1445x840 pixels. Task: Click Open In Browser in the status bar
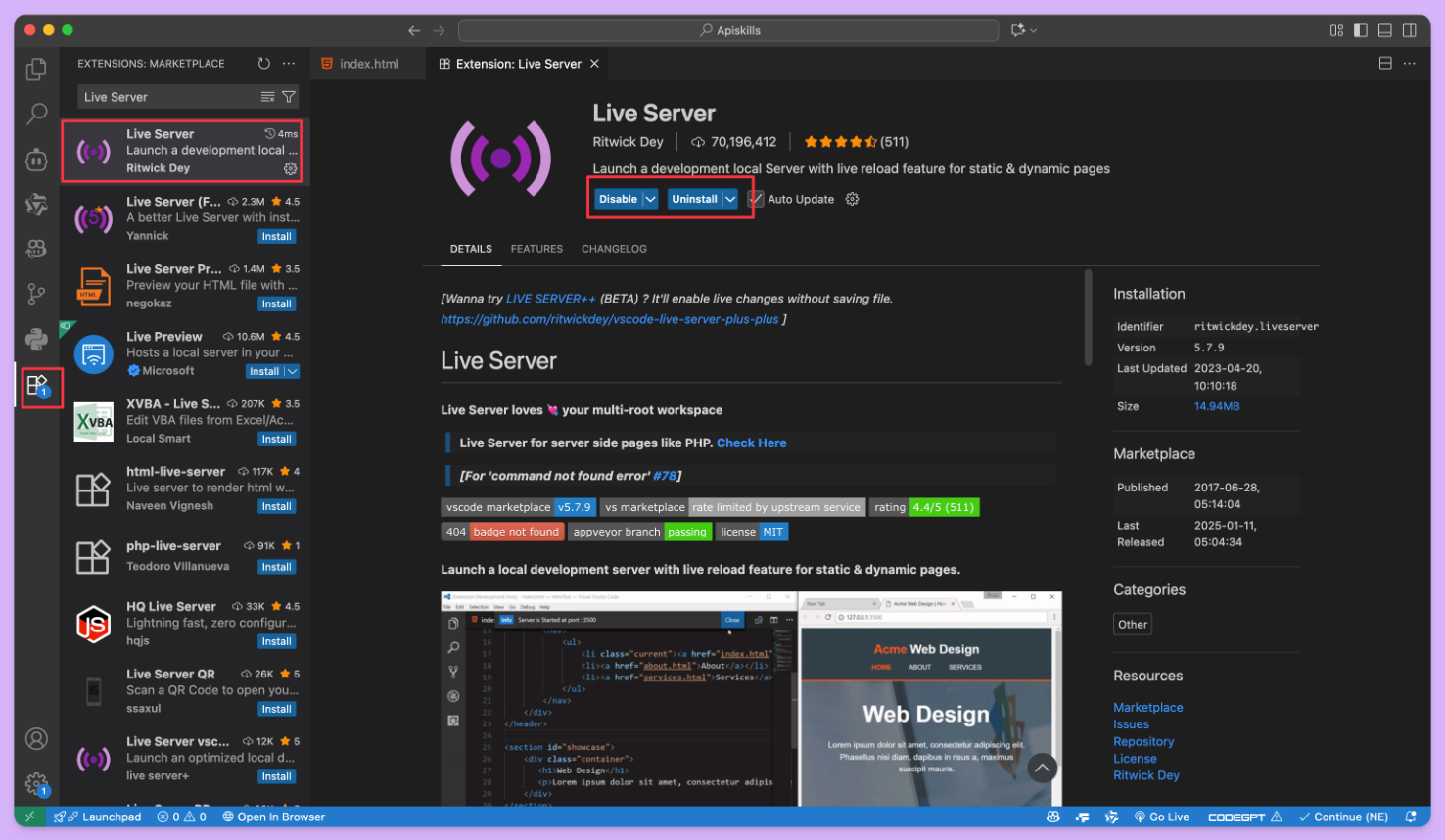pos(273,816)
